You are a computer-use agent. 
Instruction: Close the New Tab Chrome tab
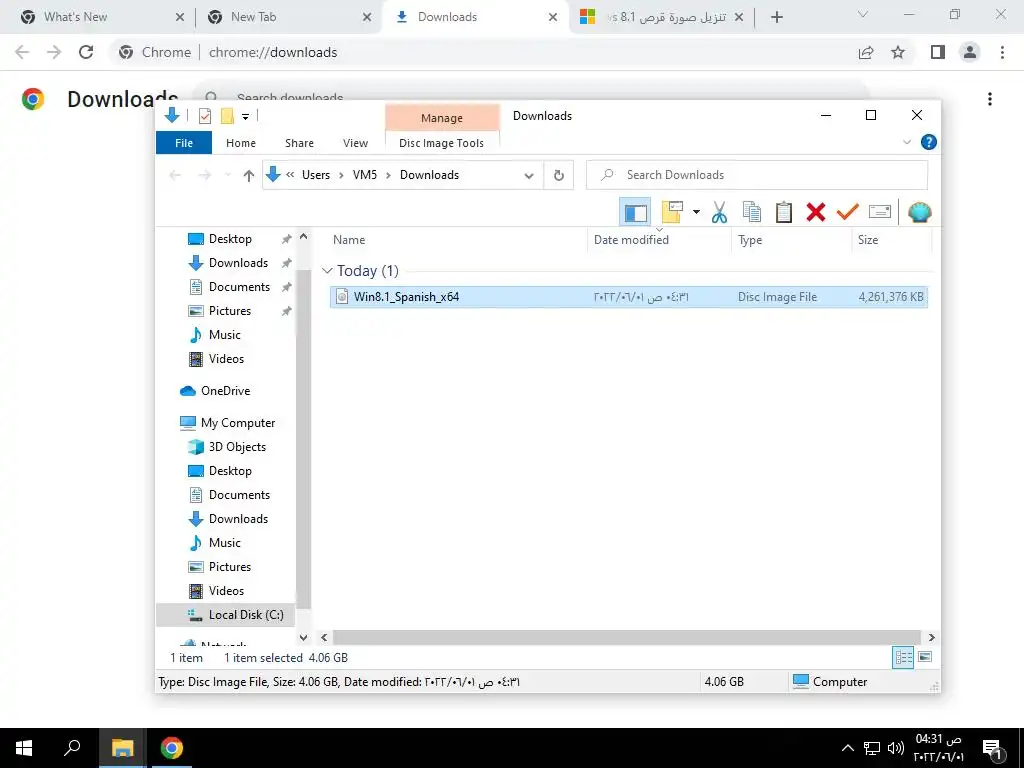[x=367, y=17]
